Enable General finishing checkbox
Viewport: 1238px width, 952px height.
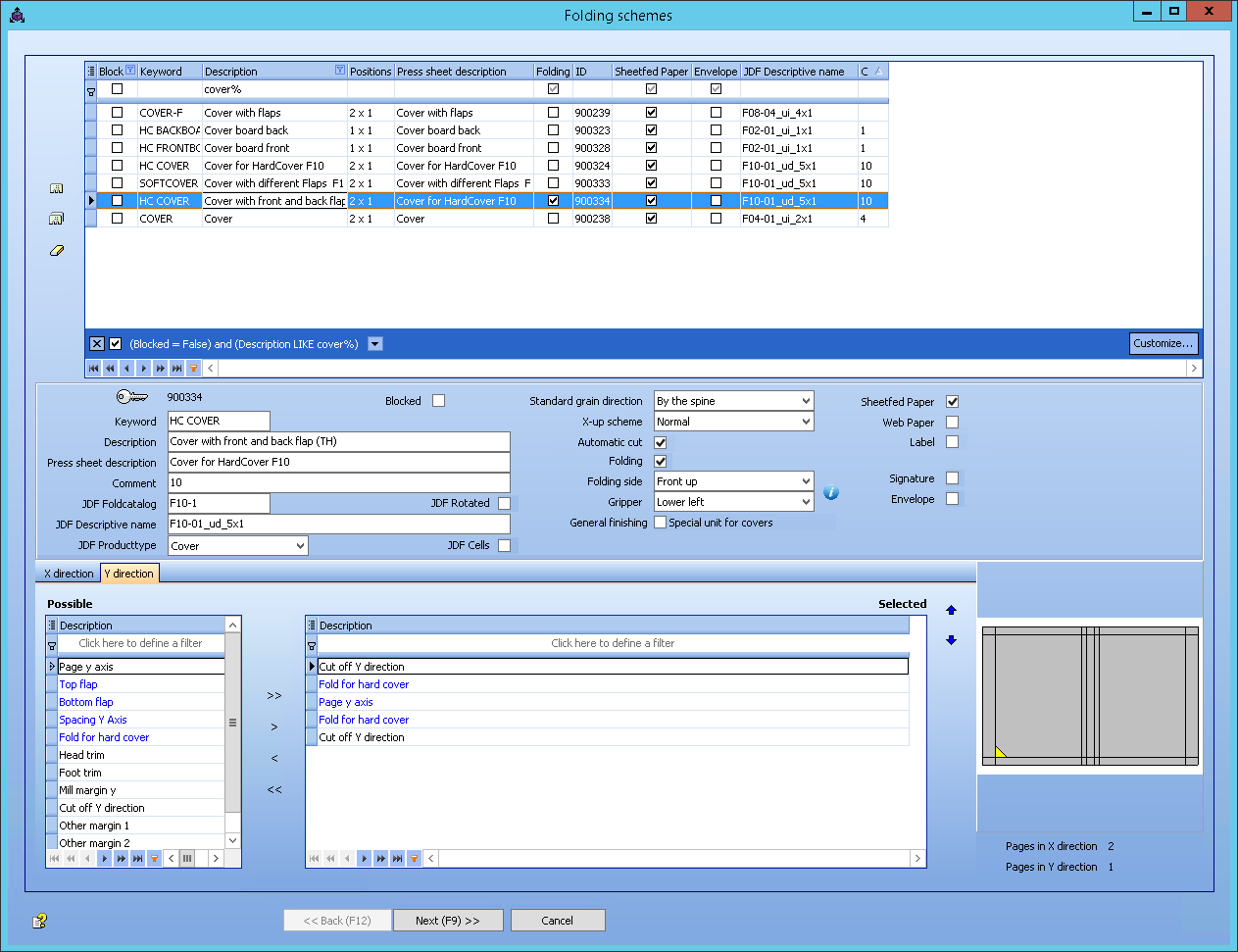point(661,523)
